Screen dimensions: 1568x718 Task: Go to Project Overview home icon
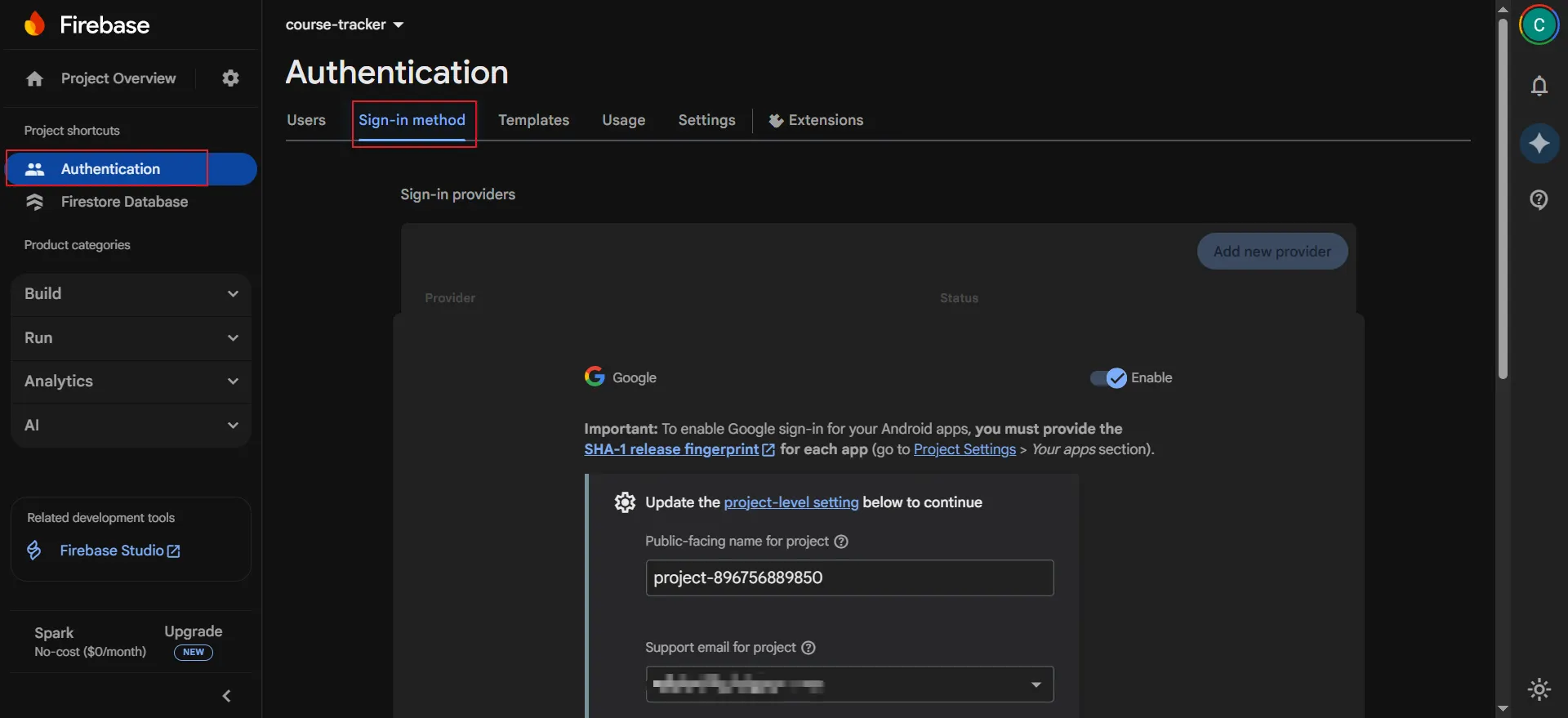click(x=34, y=78)
